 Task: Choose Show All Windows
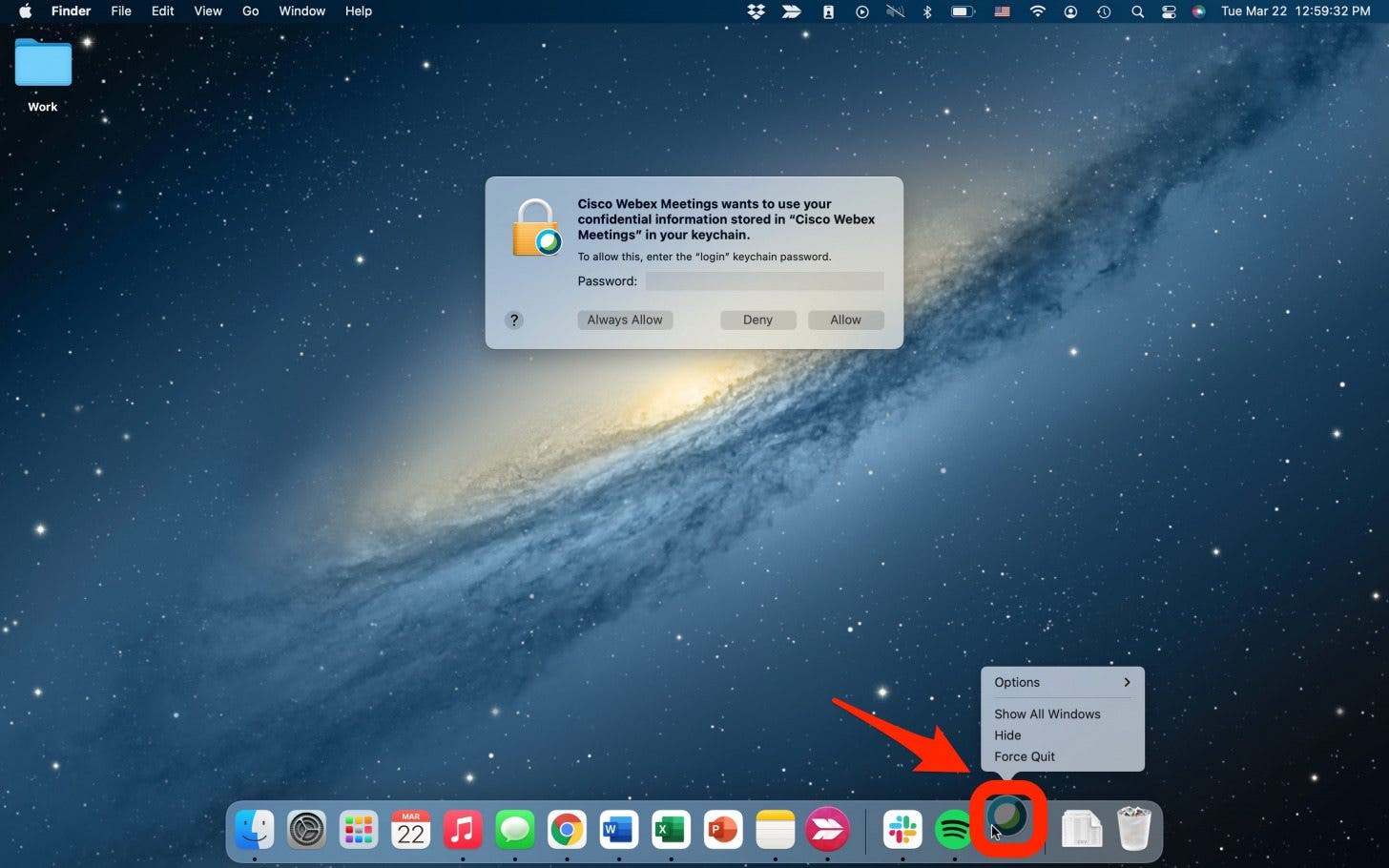coord(1047,713)
